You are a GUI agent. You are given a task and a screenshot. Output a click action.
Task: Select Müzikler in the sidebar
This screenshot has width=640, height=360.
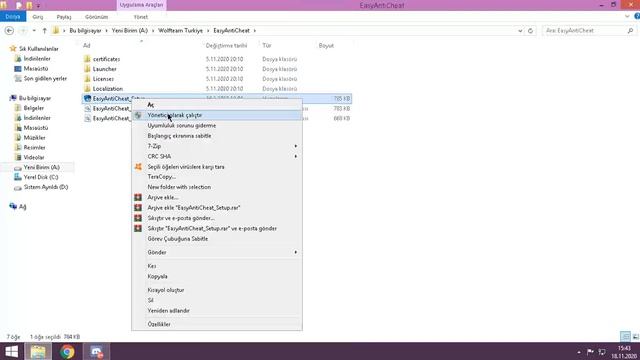point(34,138)
